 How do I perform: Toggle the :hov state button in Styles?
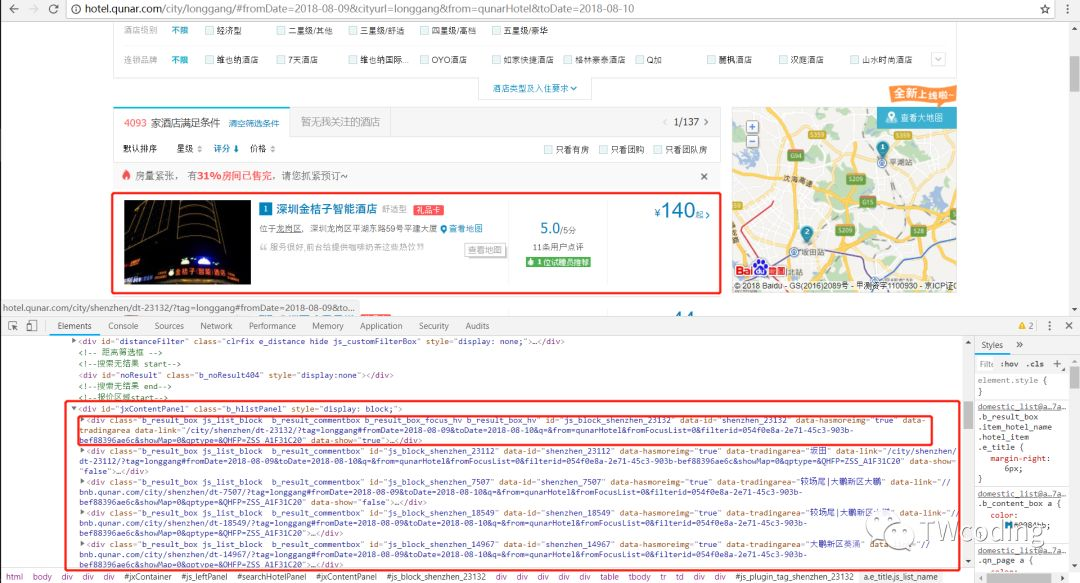pos(1010,364)
